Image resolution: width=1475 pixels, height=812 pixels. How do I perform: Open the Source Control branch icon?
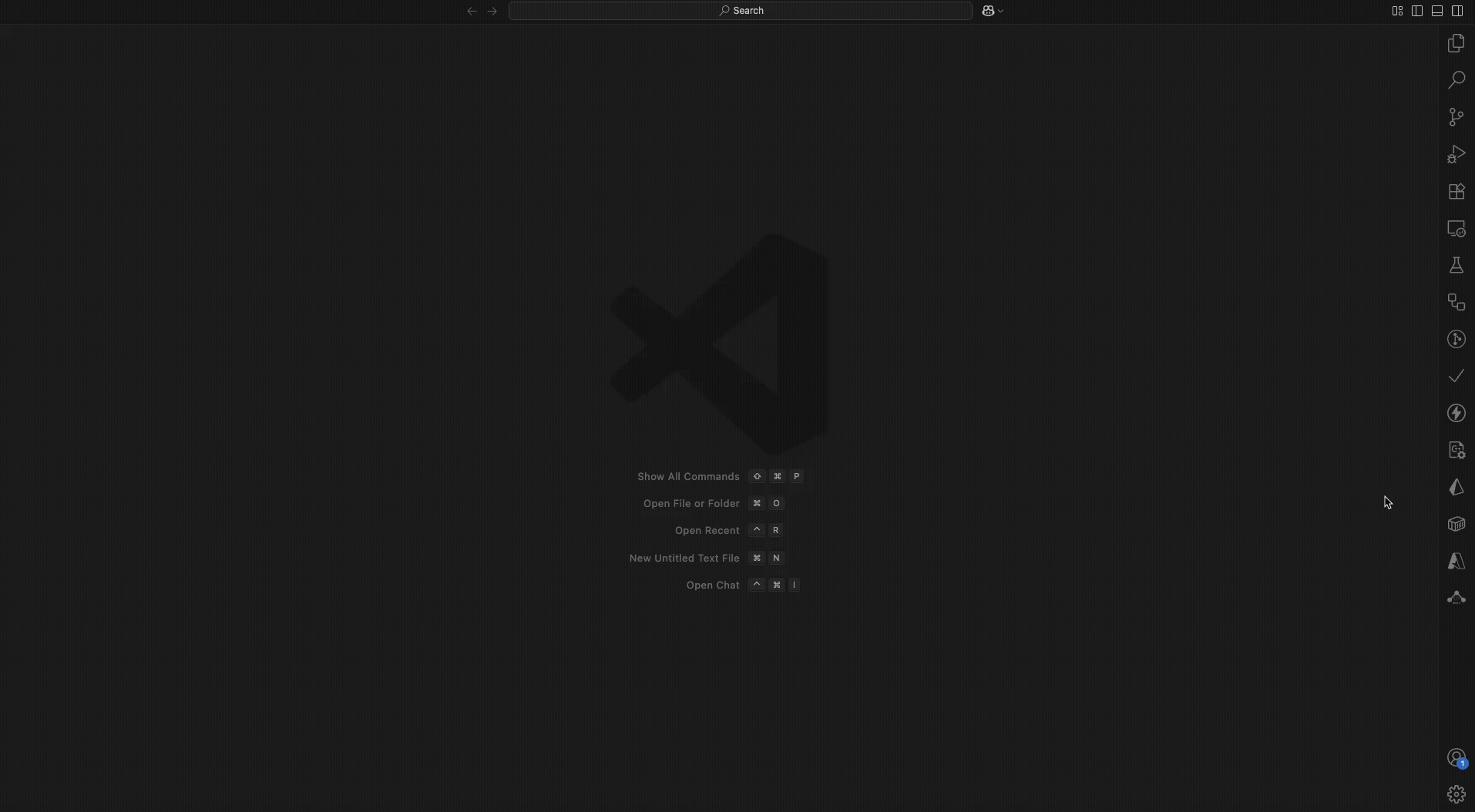1456,117
